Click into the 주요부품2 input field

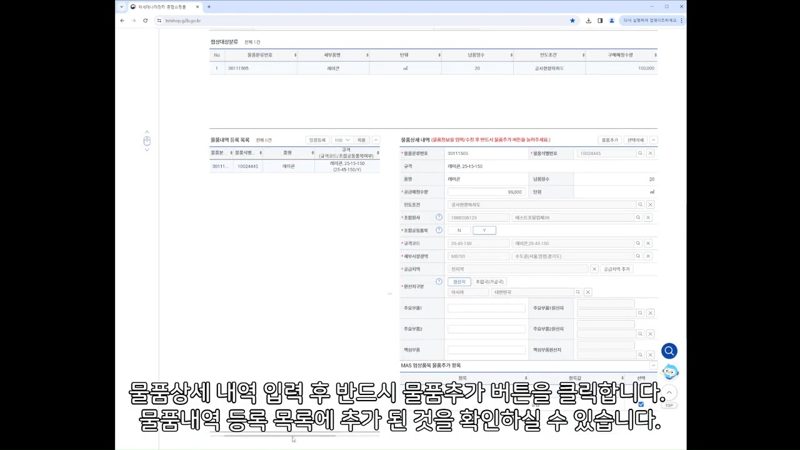point(486,329)
